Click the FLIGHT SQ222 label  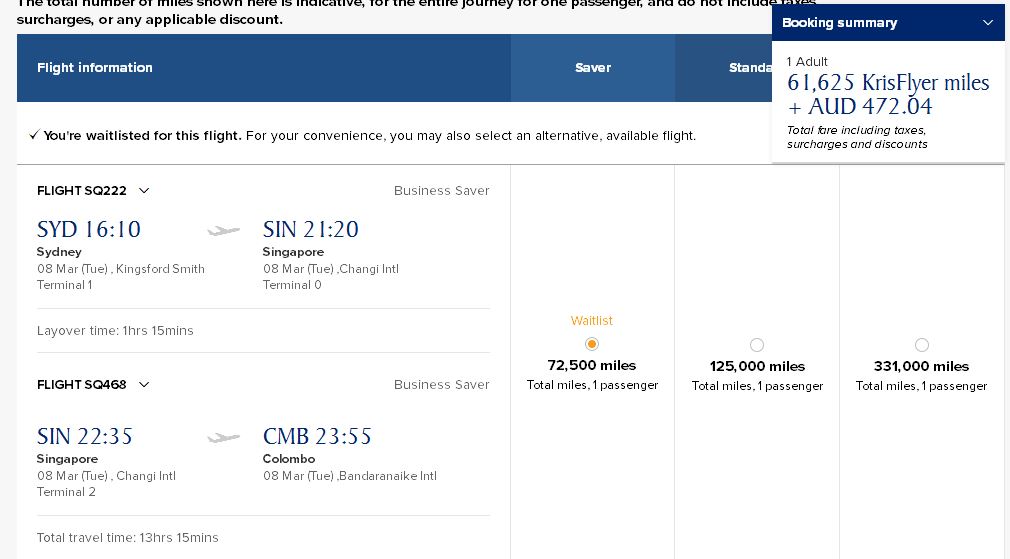[82, 191]
